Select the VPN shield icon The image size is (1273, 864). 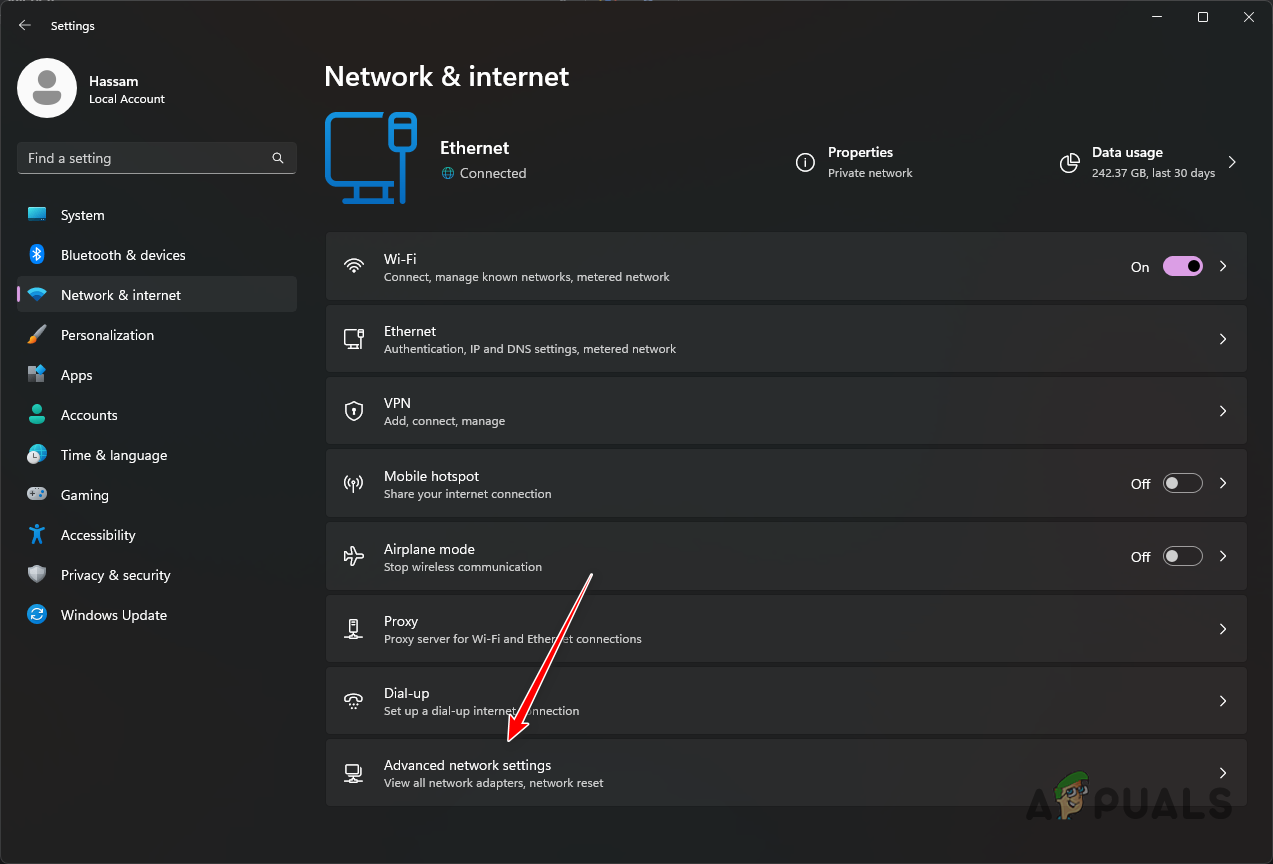click(x=353, y=410)
